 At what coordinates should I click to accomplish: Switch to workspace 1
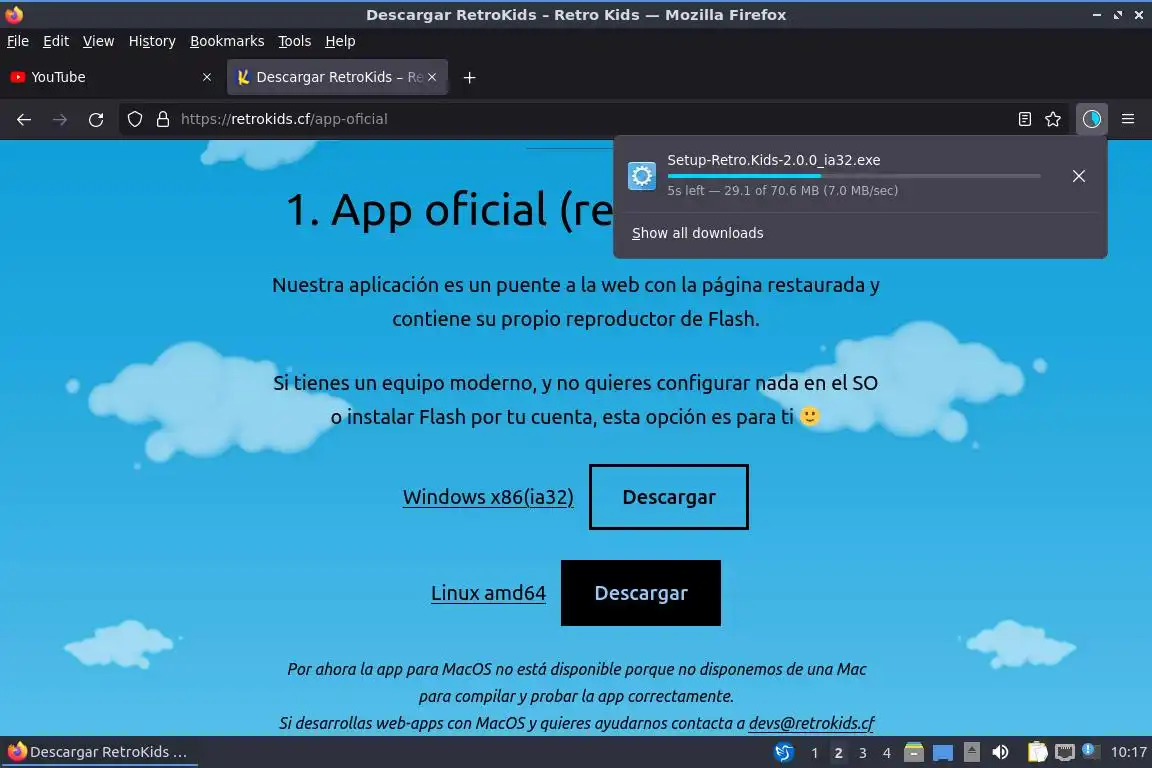pyautogui.click(x=814, y=753)
